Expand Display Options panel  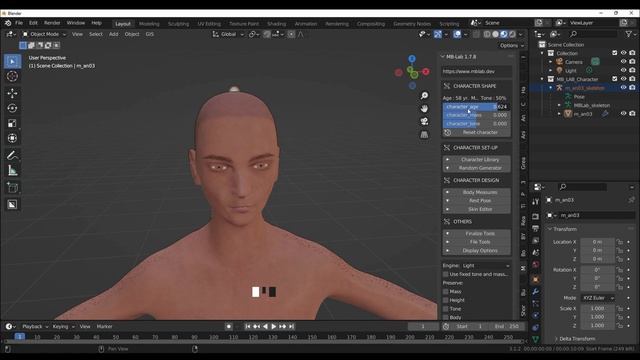(476, 251)
